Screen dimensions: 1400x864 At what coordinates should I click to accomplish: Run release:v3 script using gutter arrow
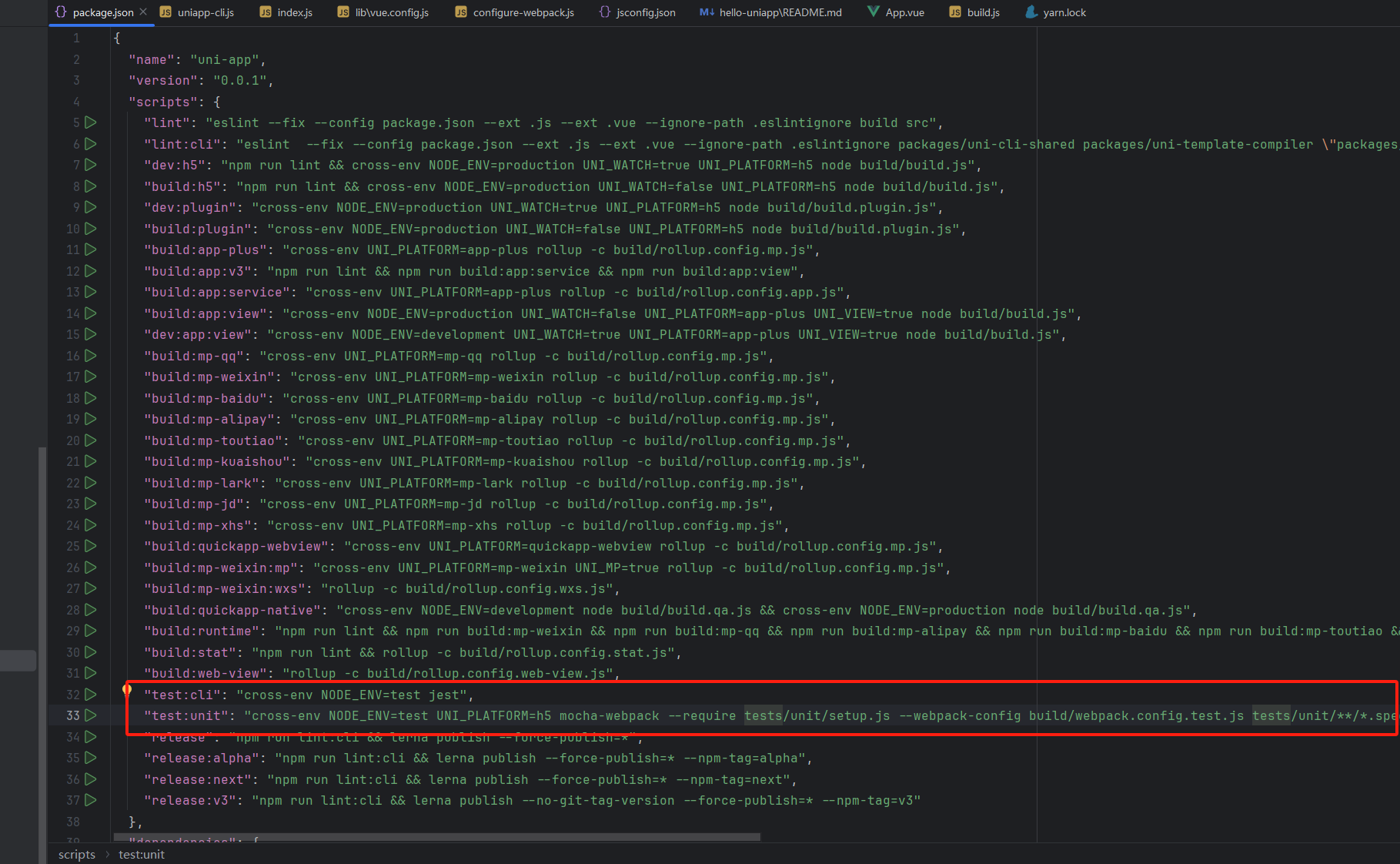pyautogui.click(x=91, y=800)
